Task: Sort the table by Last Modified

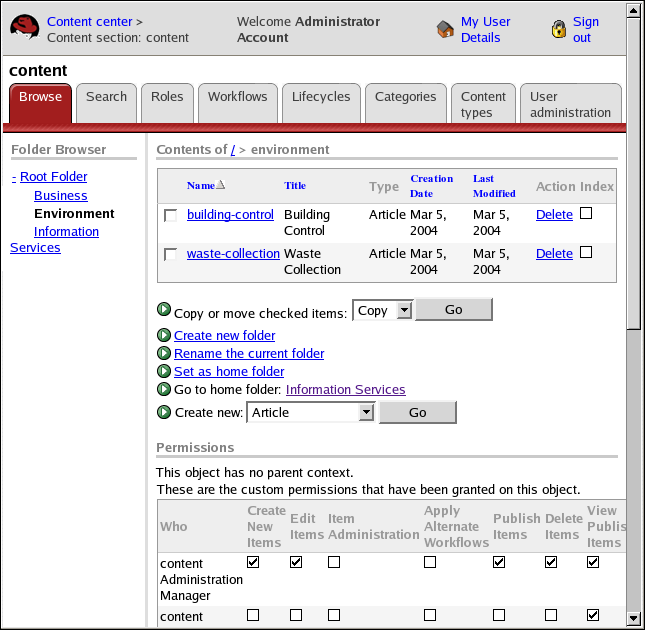Action: 494,186
